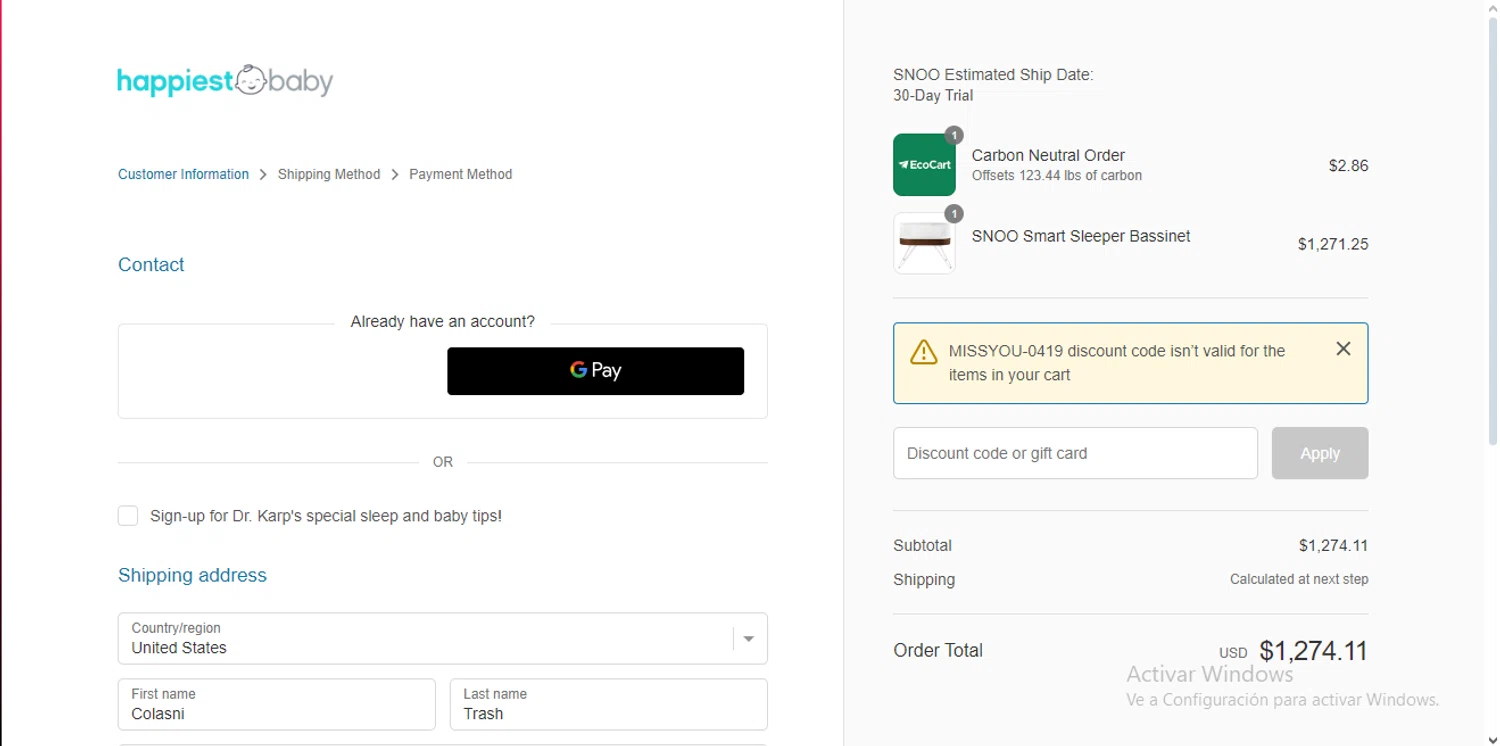Image resolution: width=1500 pixels, height=746 pixels.
Task: Check Dr. Karp's sleep tips sign-up box
Action: pyautogui.click(x=128, y=516)
